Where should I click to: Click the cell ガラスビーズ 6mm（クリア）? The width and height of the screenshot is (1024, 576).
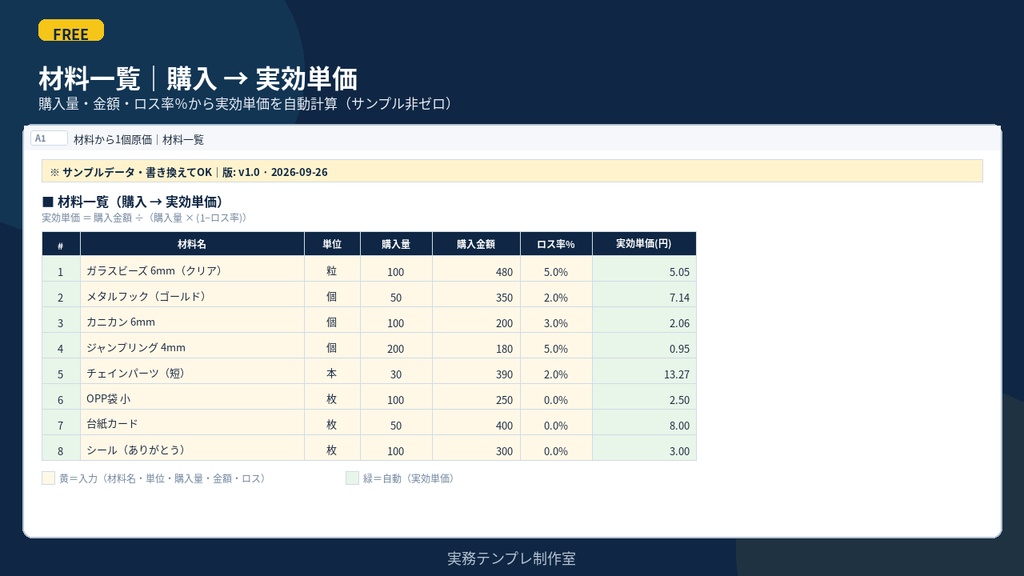pyautogui.click(x=192, y=270)
